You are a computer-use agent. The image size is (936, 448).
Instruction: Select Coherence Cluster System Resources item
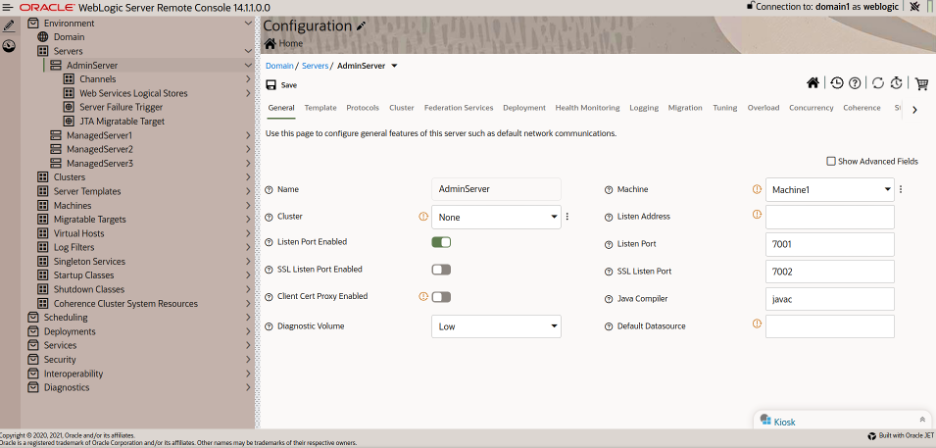[x=125, y=303]
